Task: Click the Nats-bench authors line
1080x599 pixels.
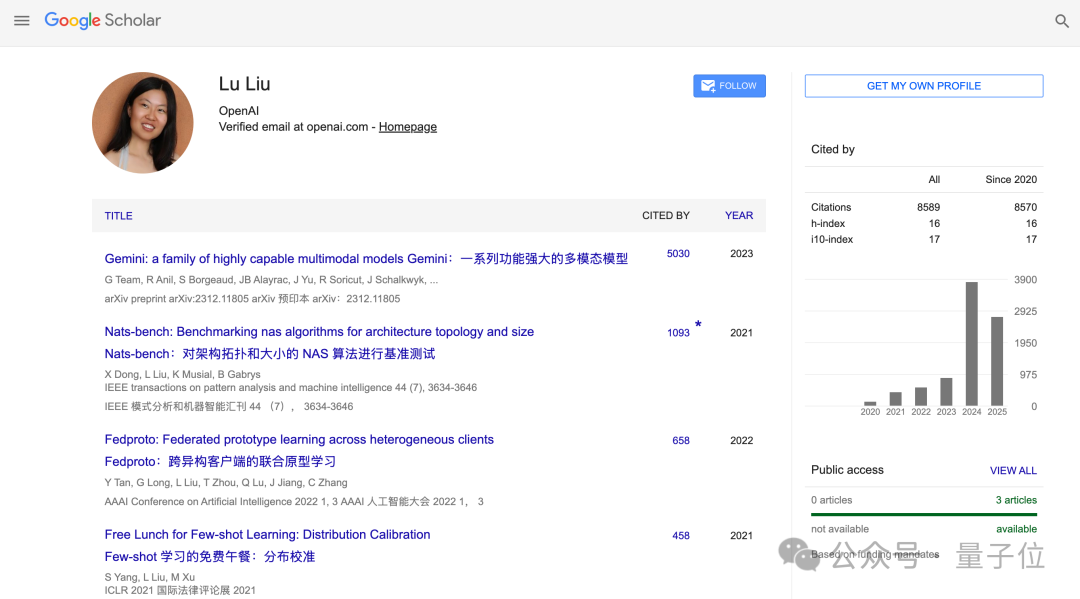Action: coord(183,375)
